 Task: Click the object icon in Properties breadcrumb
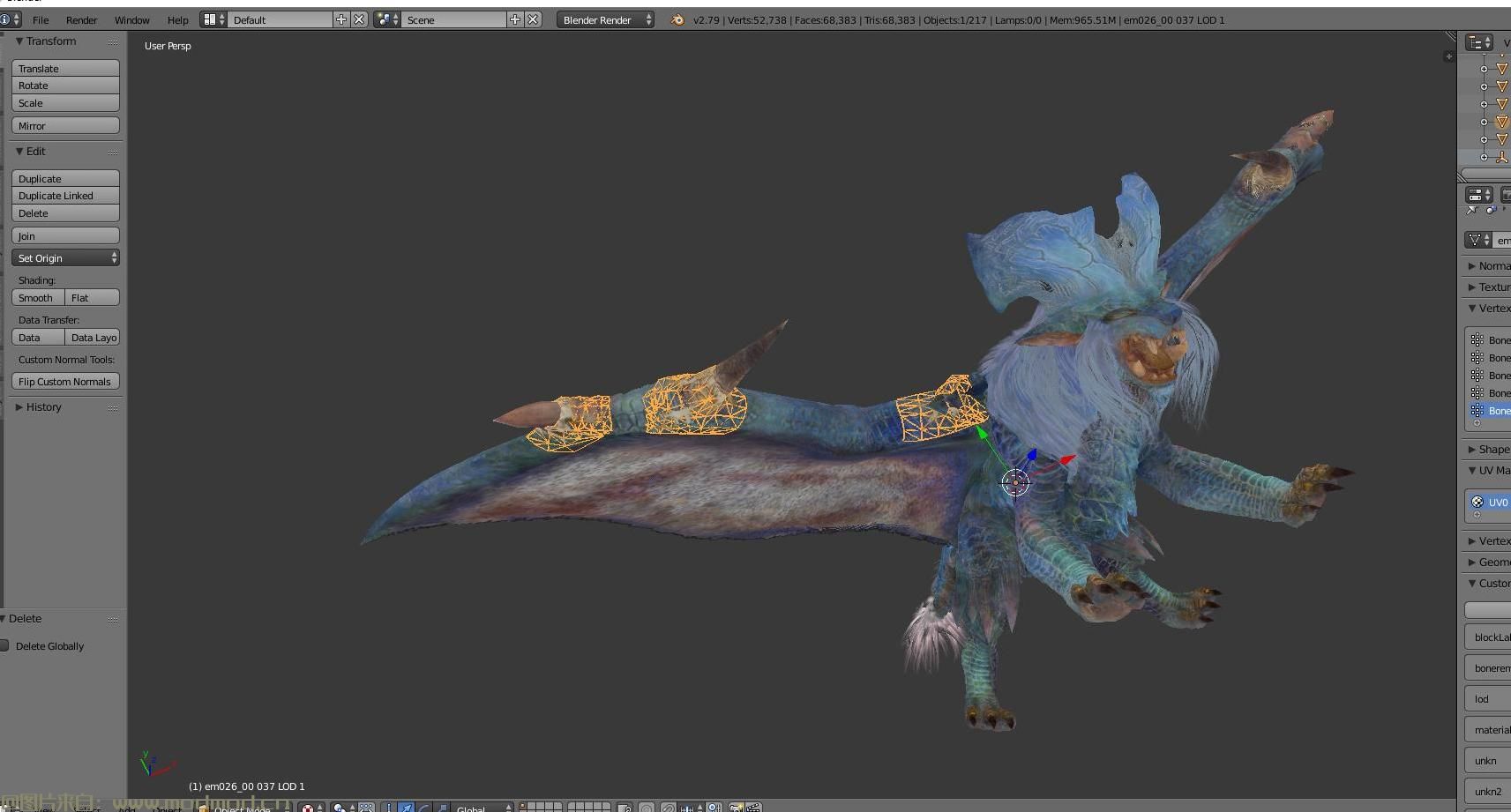1491,211
